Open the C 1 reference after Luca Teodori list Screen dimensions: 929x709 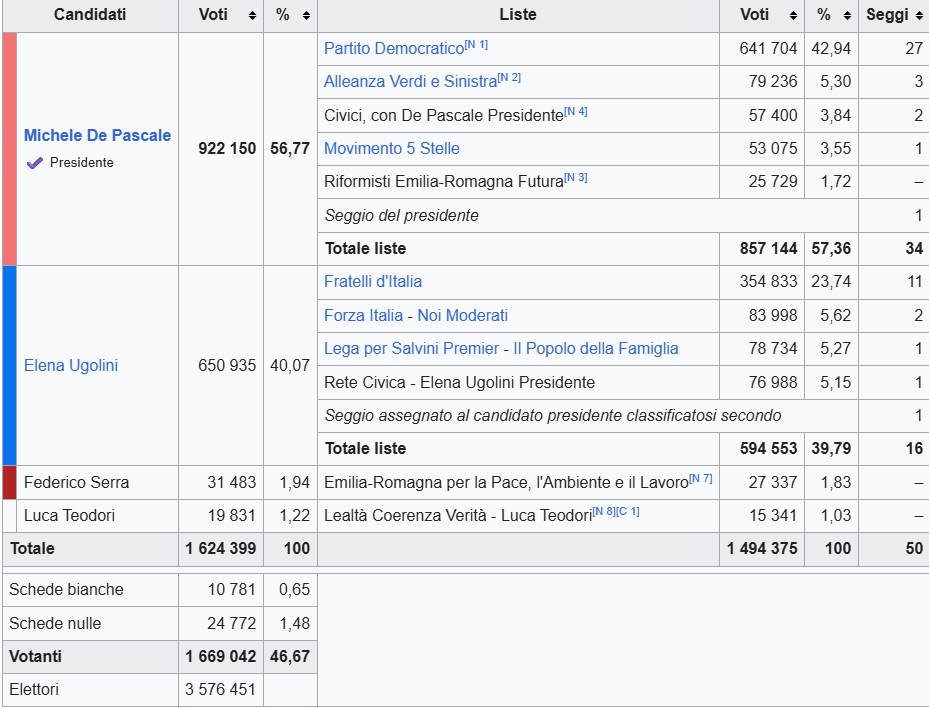click(629, 512)
